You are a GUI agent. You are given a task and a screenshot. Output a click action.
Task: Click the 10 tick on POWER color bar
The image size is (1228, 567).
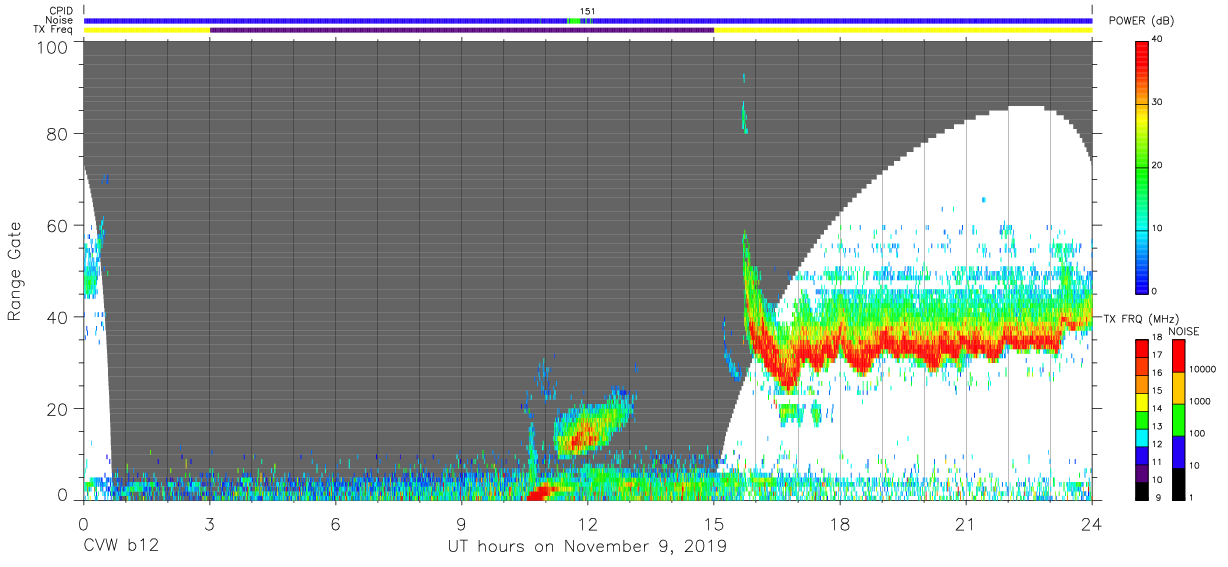click(x=1159, y=229)
